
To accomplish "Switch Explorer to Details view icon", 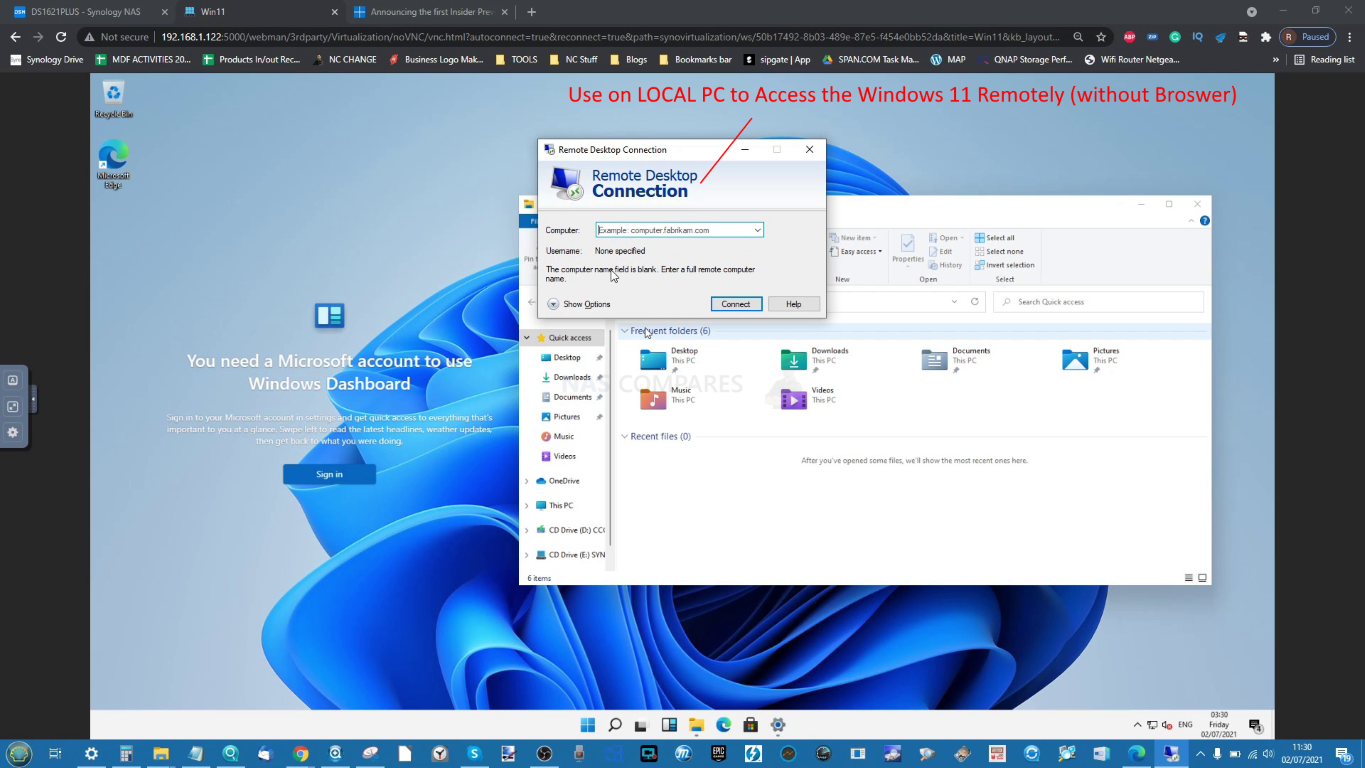I will pos(1189,578).
